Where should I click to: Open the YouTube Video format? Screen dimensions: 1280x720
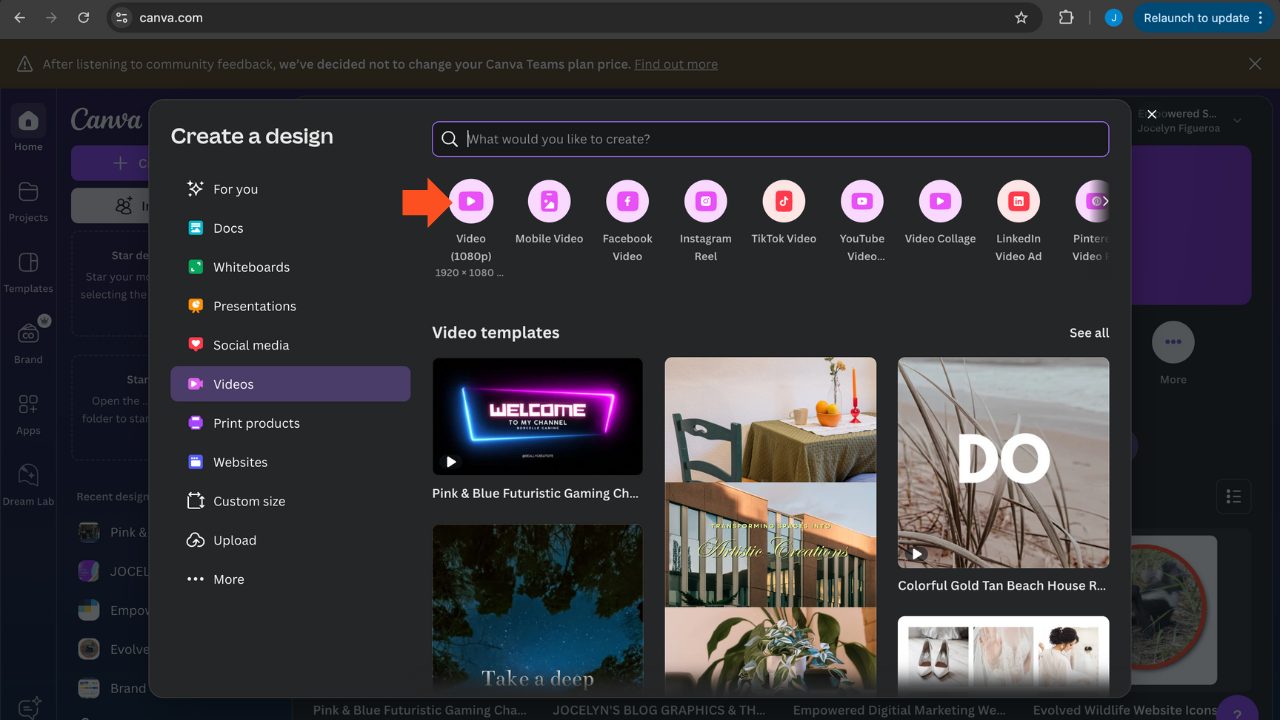pos(862,201)
